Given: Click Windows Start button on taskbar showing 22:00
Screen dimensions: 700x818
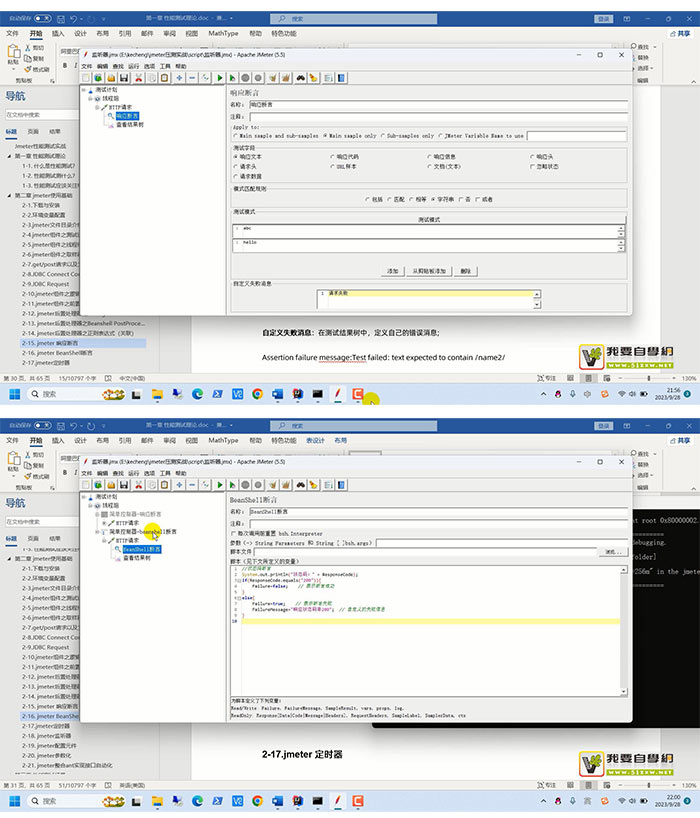Looking at the screenshot, I should (x=15, y=801).
